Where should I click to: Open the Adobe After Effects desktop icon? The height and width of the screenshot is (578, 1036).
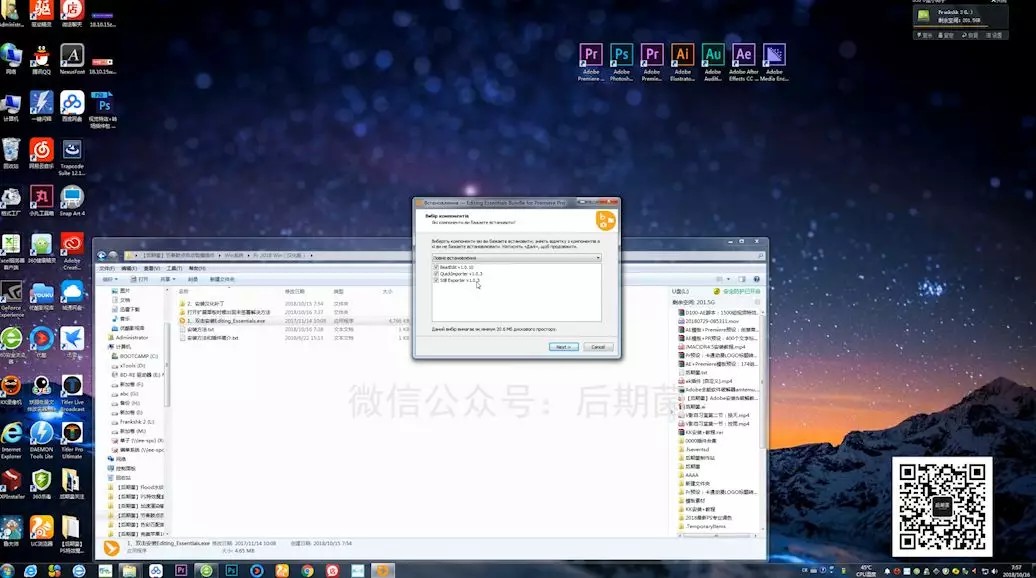pyautogui.click(x=743, y=62)
